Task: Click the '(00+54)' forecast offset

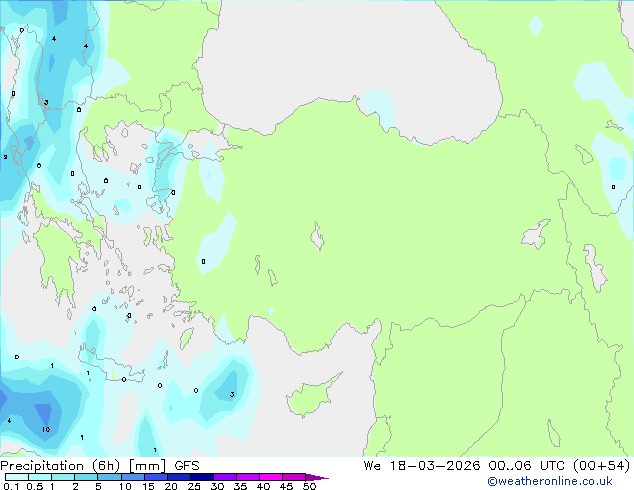Action: tap(601, 466)
